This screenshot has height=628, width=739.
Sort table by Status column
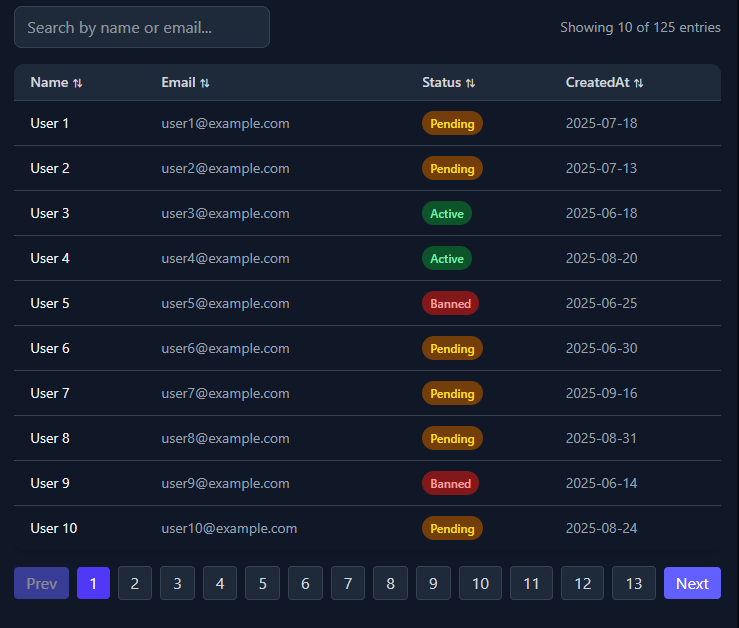coord(448,83)
